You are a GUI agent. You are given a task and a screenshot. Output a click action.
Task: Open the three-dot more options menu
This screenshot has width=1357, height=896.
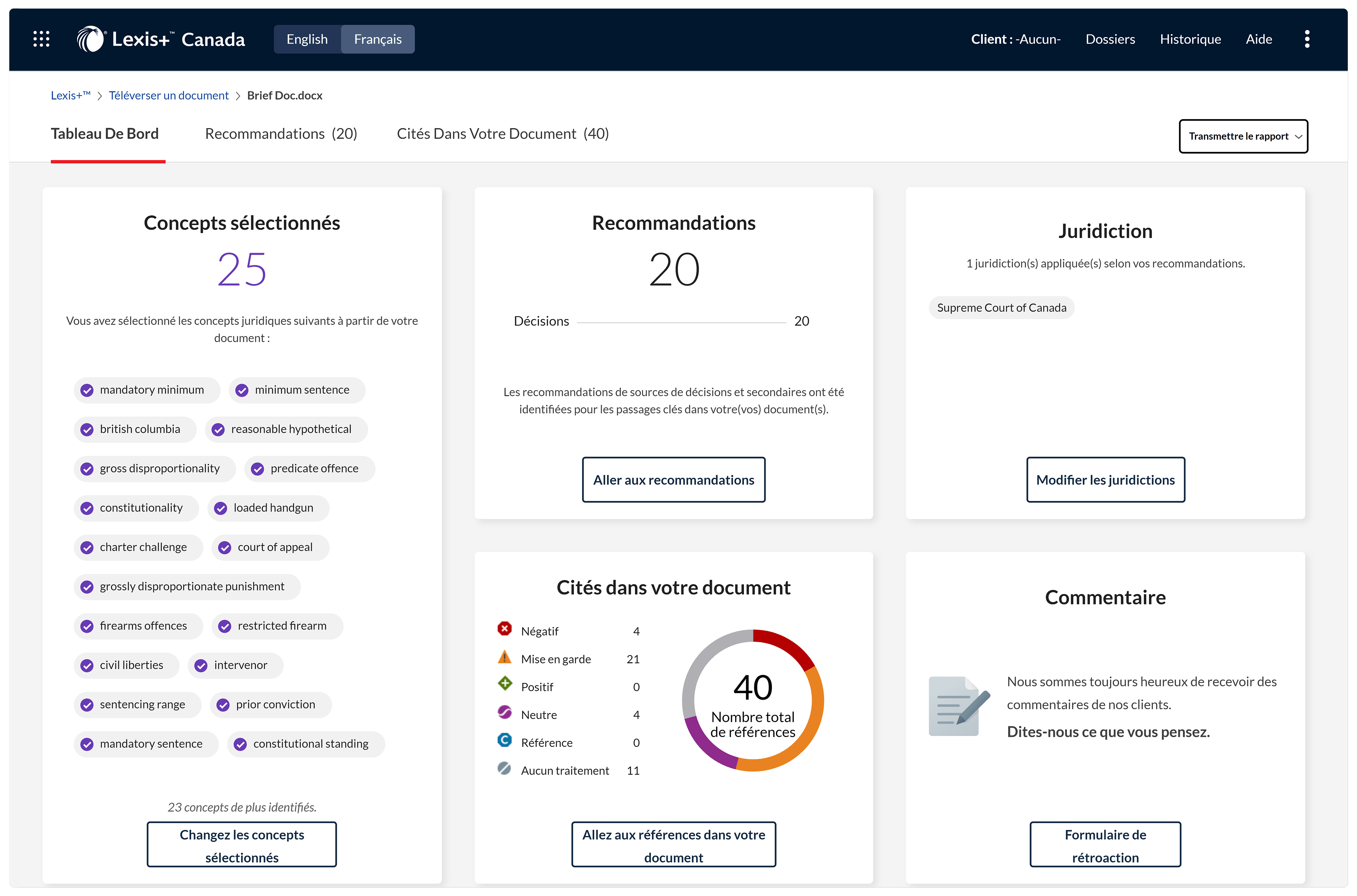(1307, 39)
